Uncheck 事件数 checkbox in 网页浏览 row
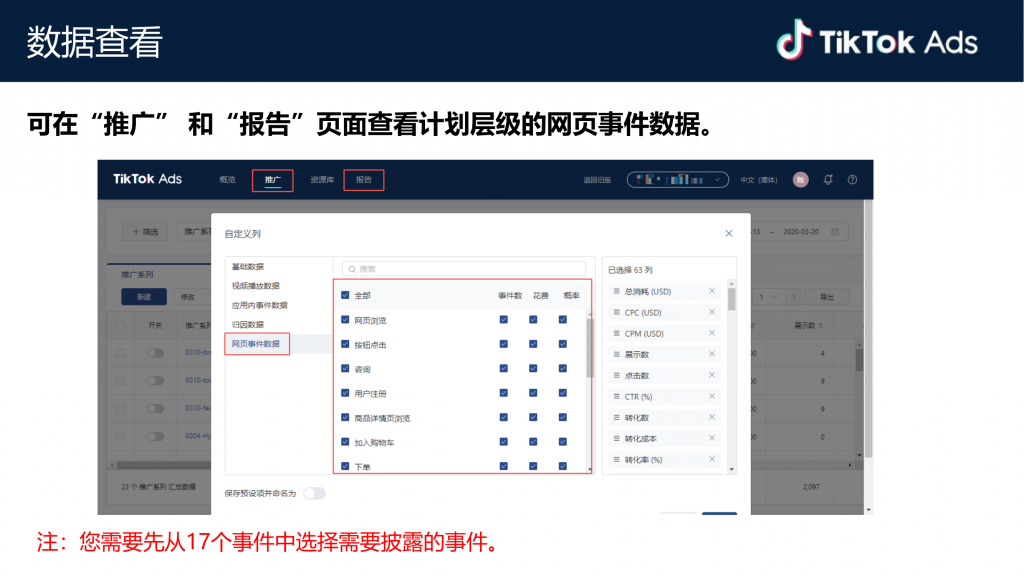Image resolution: width=1024 pixels, height=576 pixels. [x=504, y=320]
